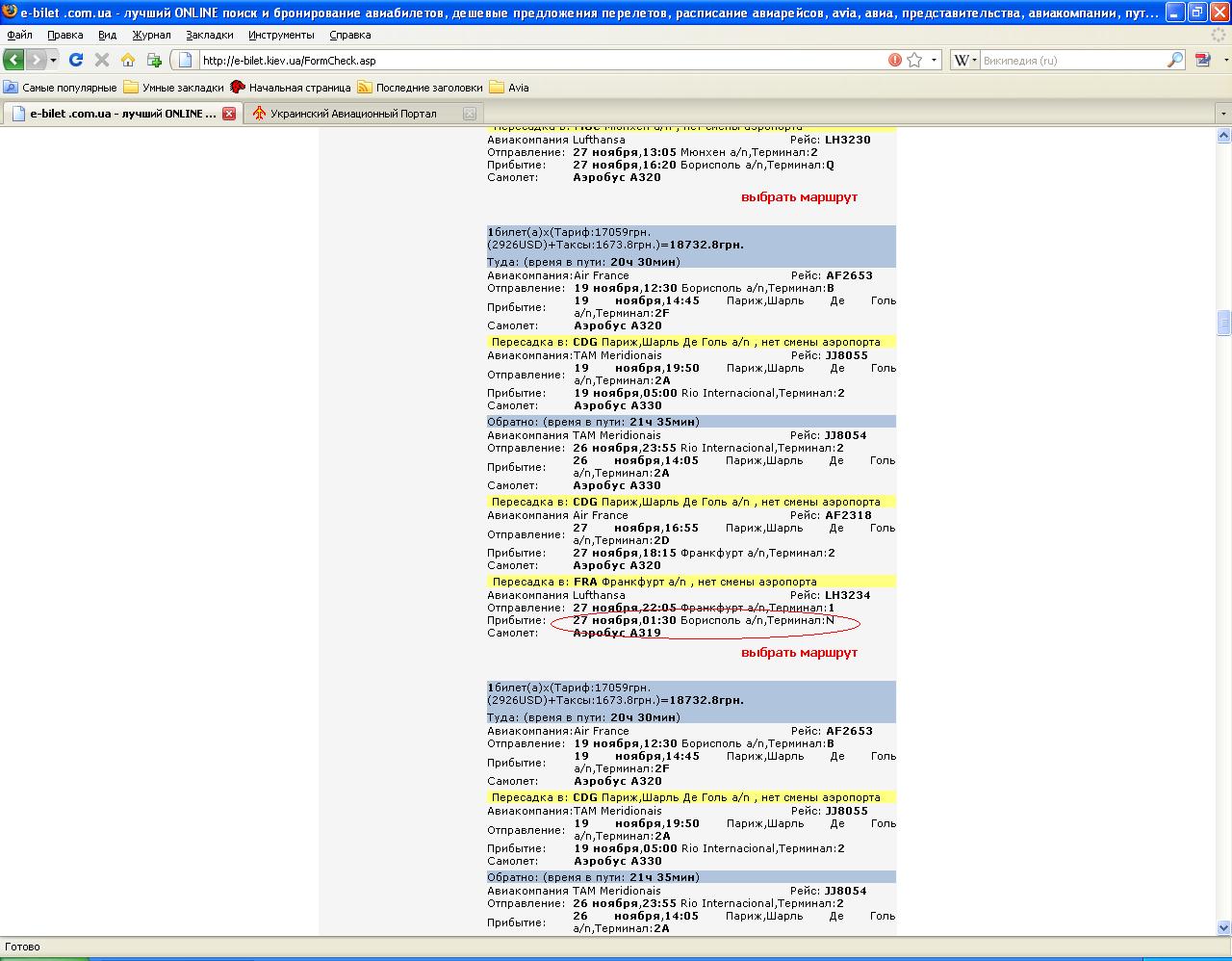Open the Закладки menu

click(x=209, y=35)
